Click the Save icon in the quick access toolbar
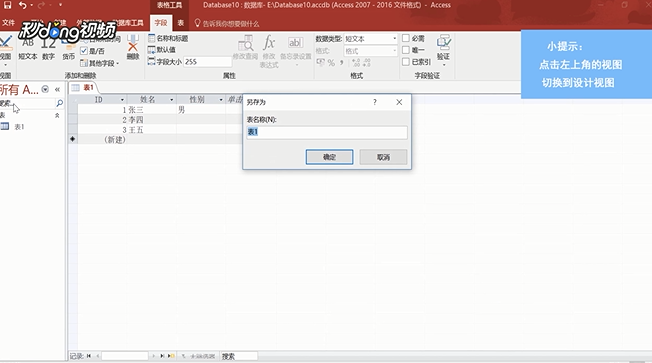652x363 pixels. point(7,5)
